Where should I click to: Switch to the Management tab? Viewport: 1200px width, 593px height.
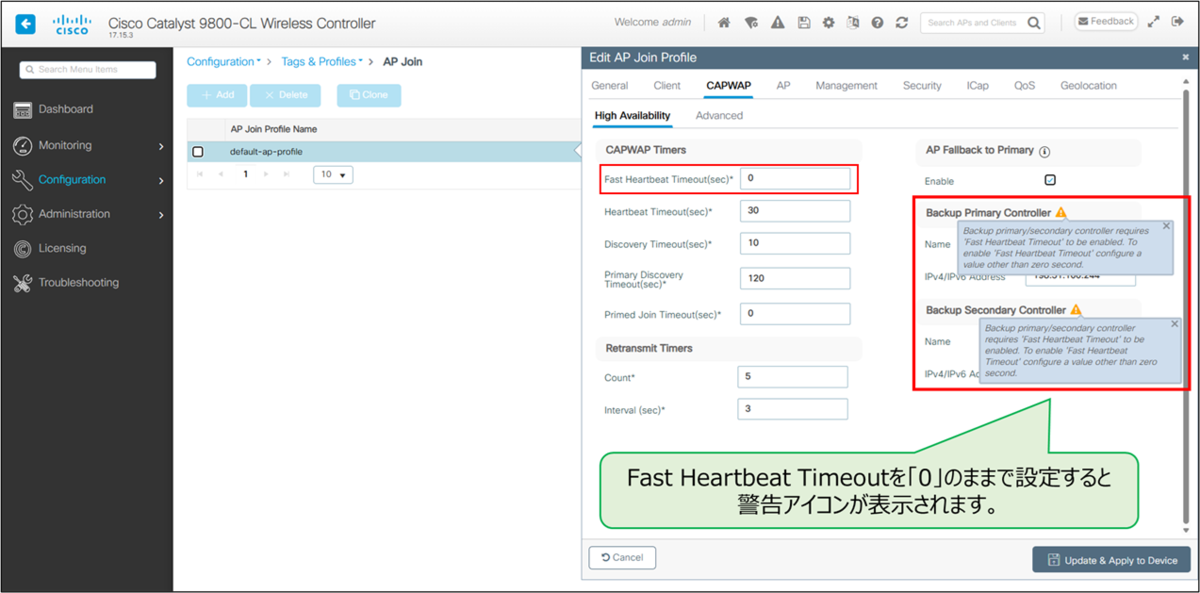click(846, 86)
